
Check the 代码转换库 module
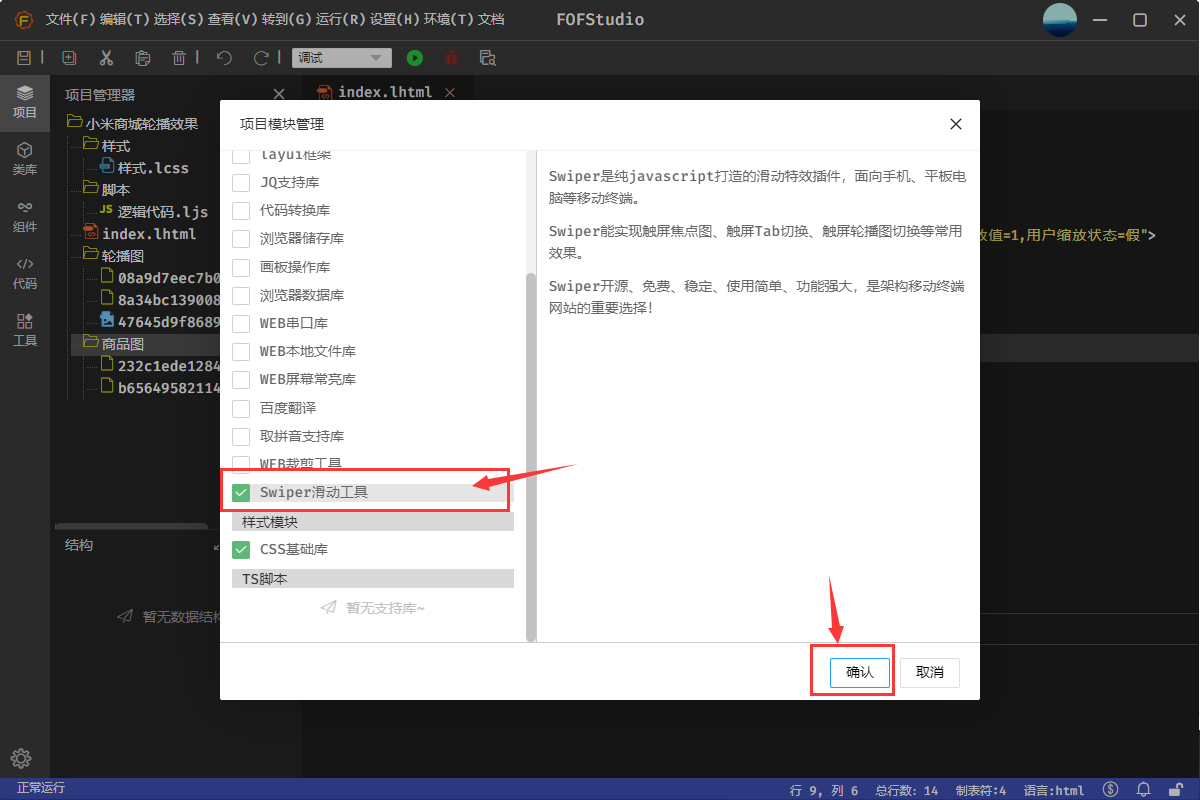click(x=241, y=211)
